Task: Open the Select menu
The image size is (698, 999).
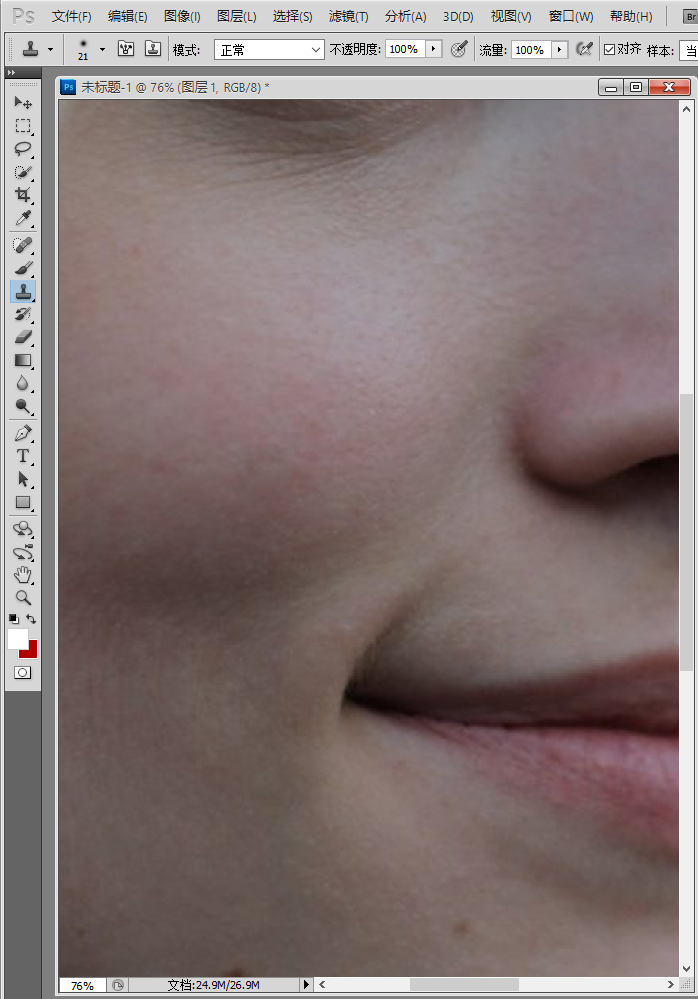Action: (x=292, y=17)
